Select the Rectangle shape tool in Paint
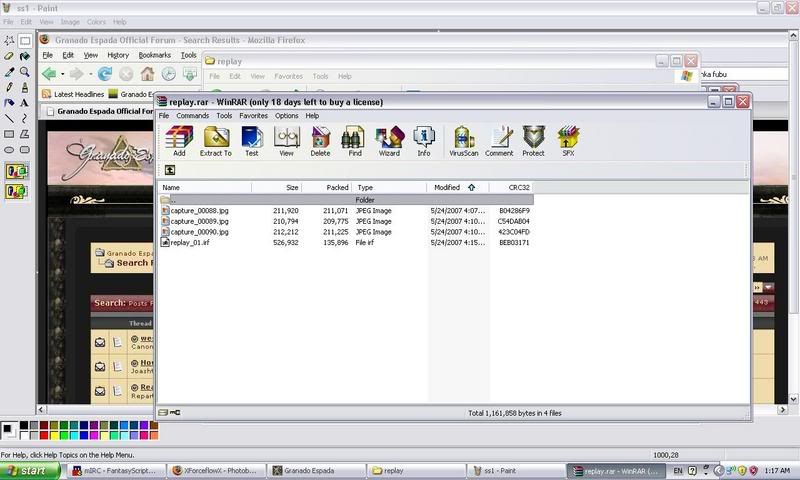The width and height of the screenshot is (800, 480). click(x=9, y=134)
